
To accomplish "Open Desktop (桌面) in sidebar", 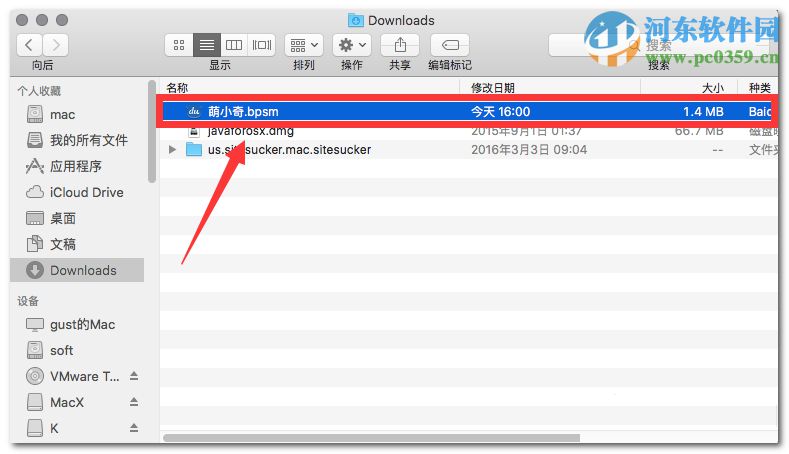I will [51, 218].
